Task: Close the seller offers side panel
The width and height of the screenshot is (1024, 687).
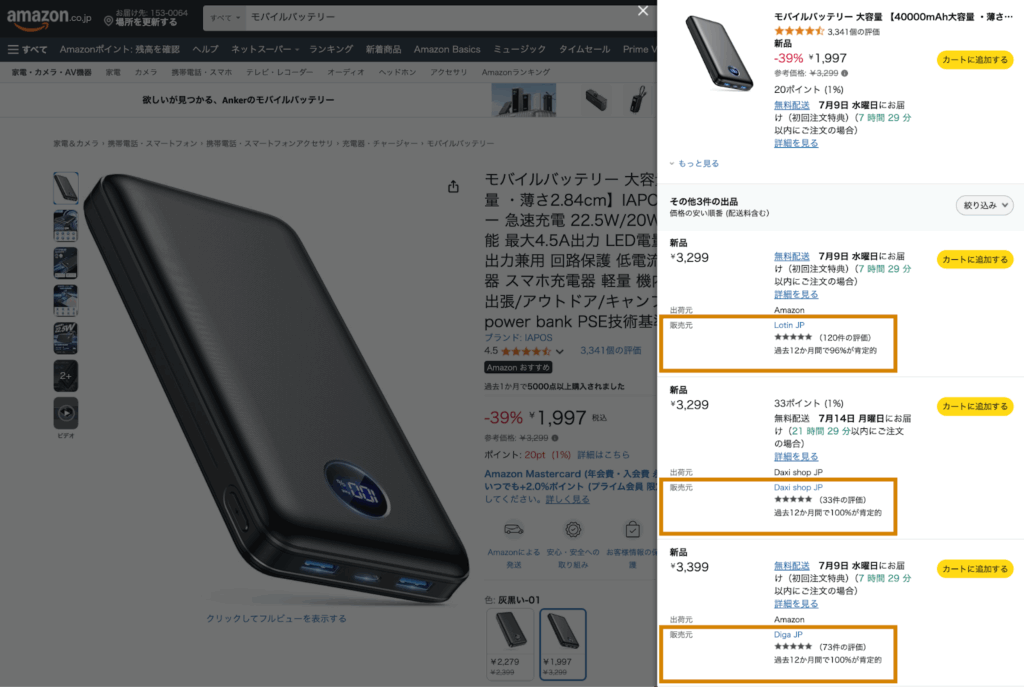Action: 643,11
